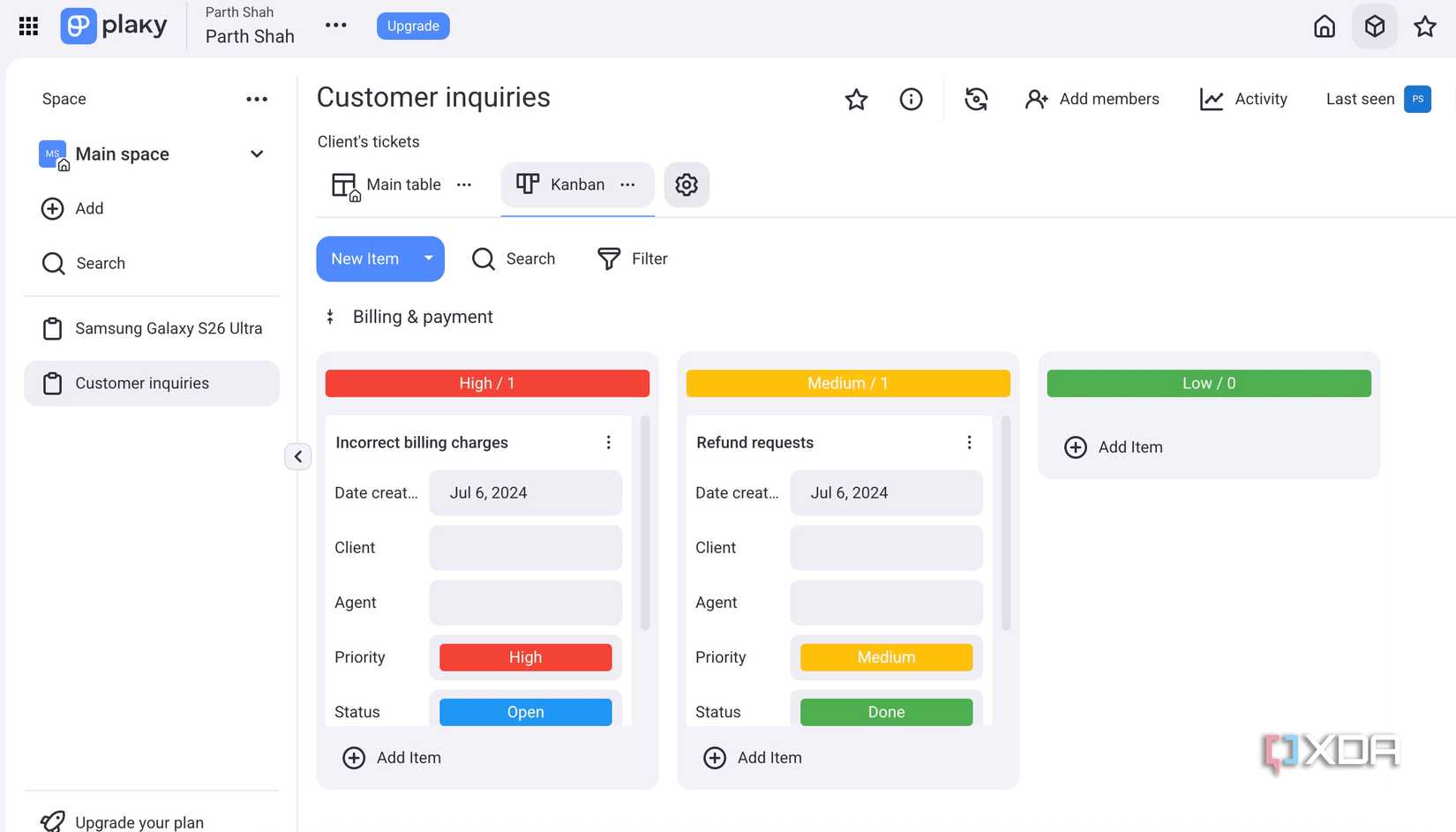Image resolution: width=1456 pixels, height=832 pixels.
Task: Open Kanban view settings gear
Action: pyautogui.click(x=687, y=184)
